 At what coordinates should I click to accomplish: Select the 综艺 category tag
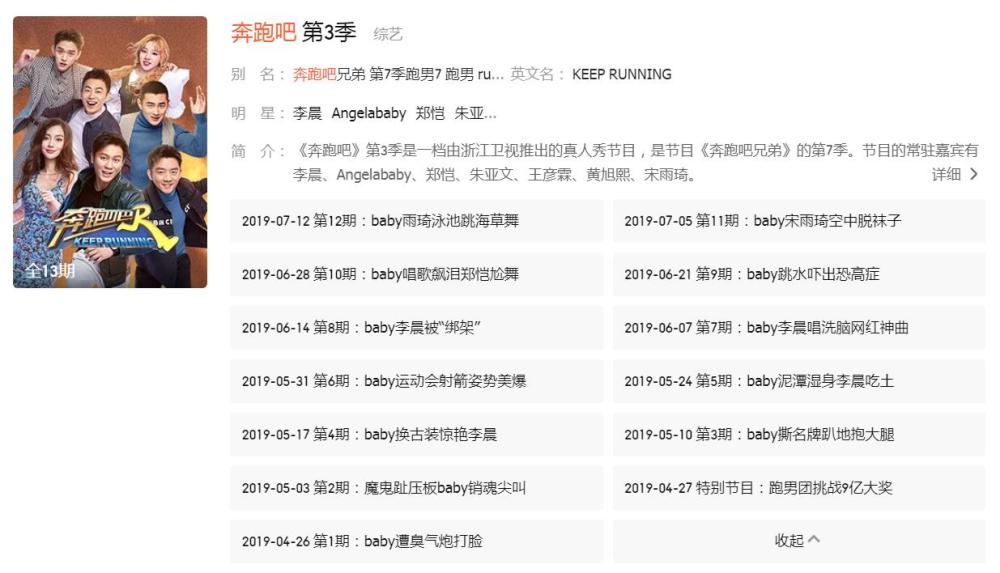388,34
